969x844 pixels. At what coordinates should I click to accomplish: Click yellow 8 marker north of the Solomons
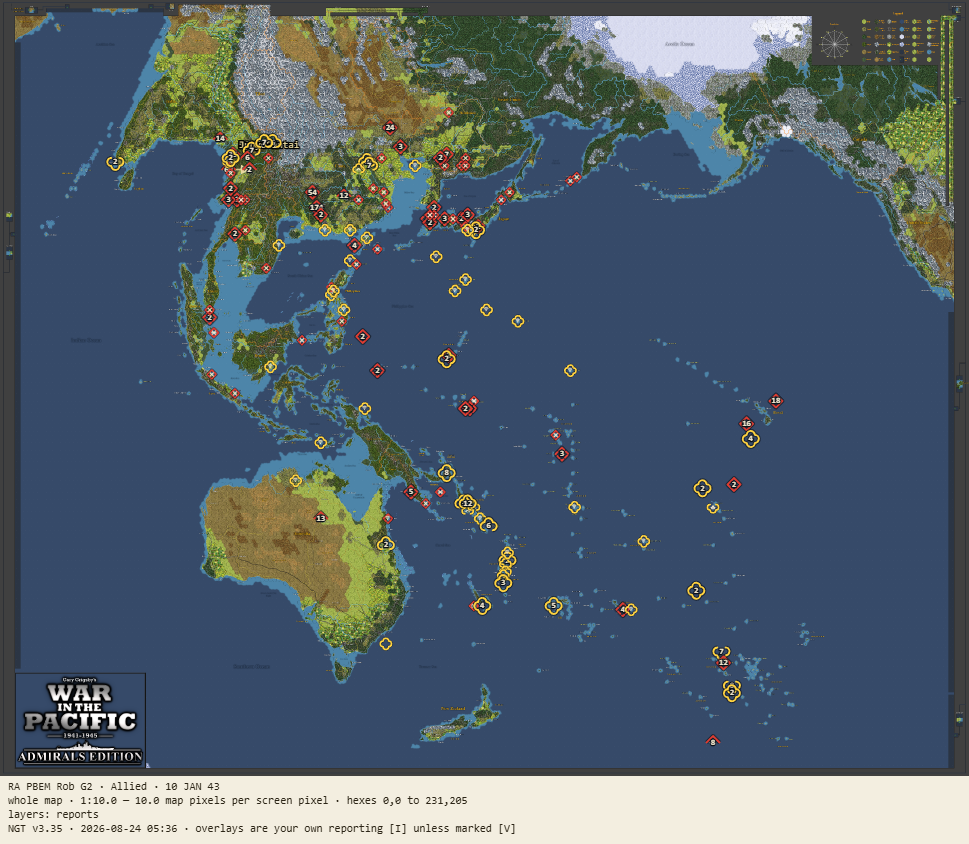coord(446,473)
